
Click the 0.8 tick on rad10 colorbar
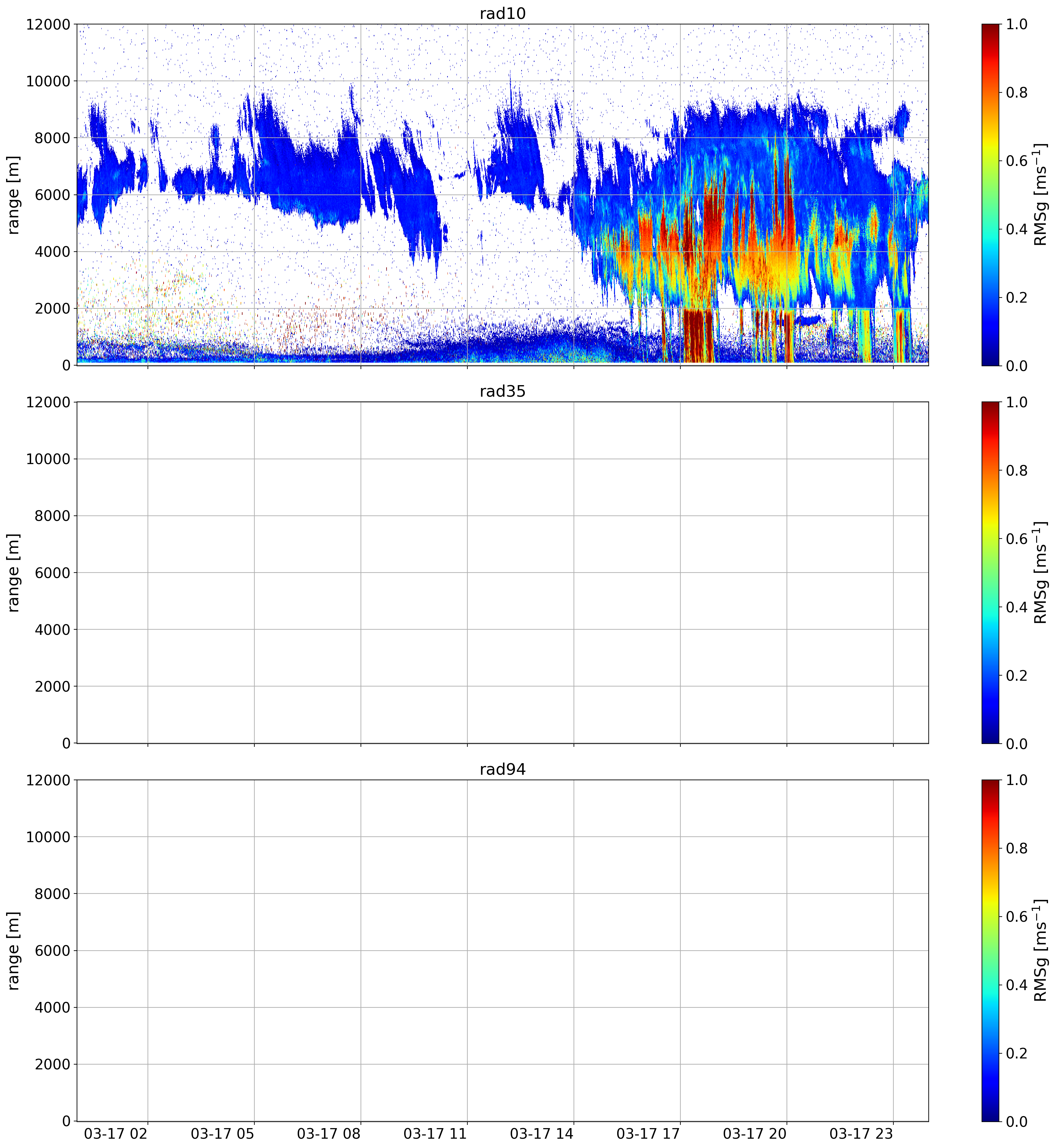coord(1016,93)
